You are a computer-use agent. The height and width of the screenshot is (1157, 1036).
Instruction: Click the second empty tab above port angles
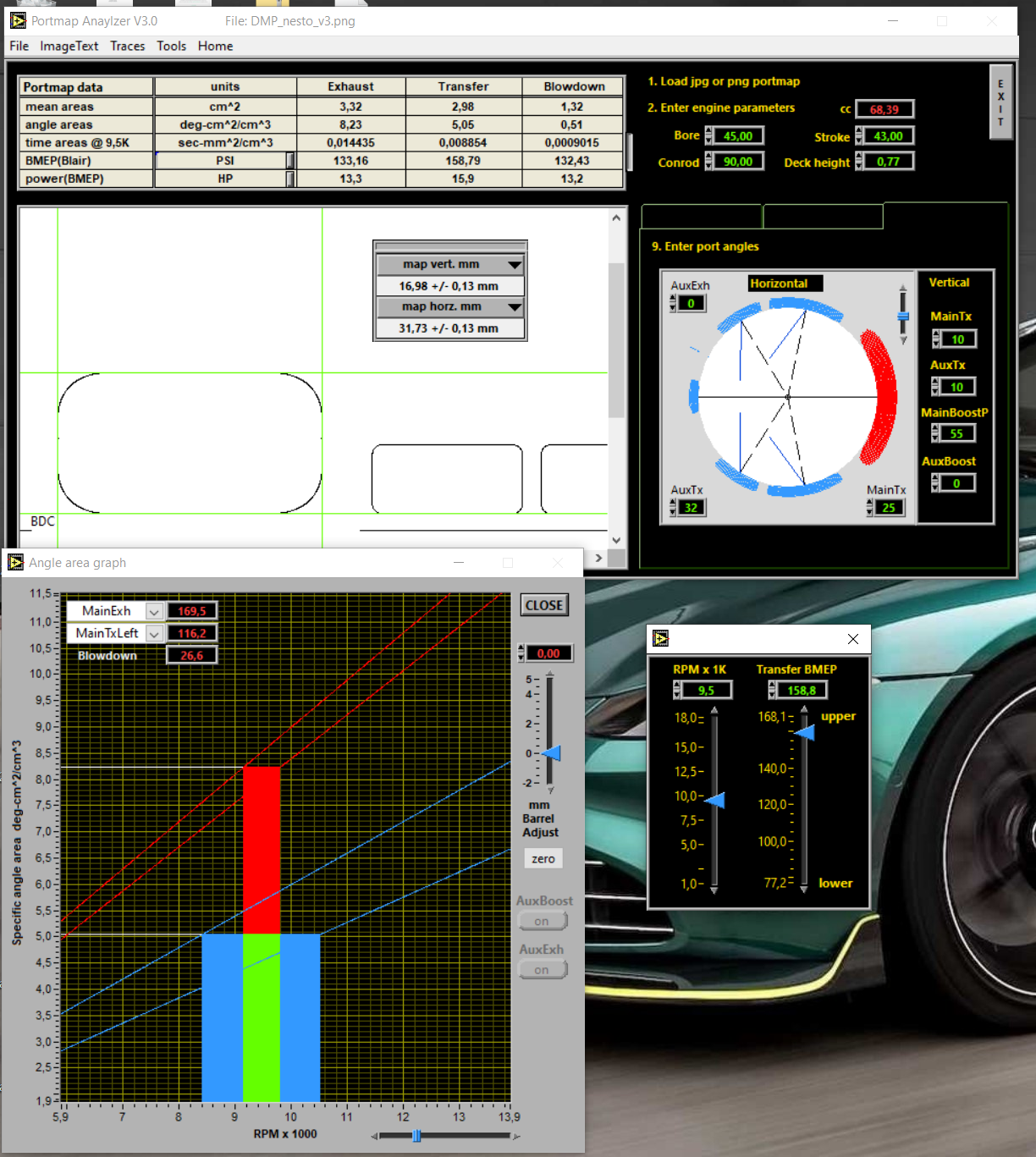coord(823,217)
